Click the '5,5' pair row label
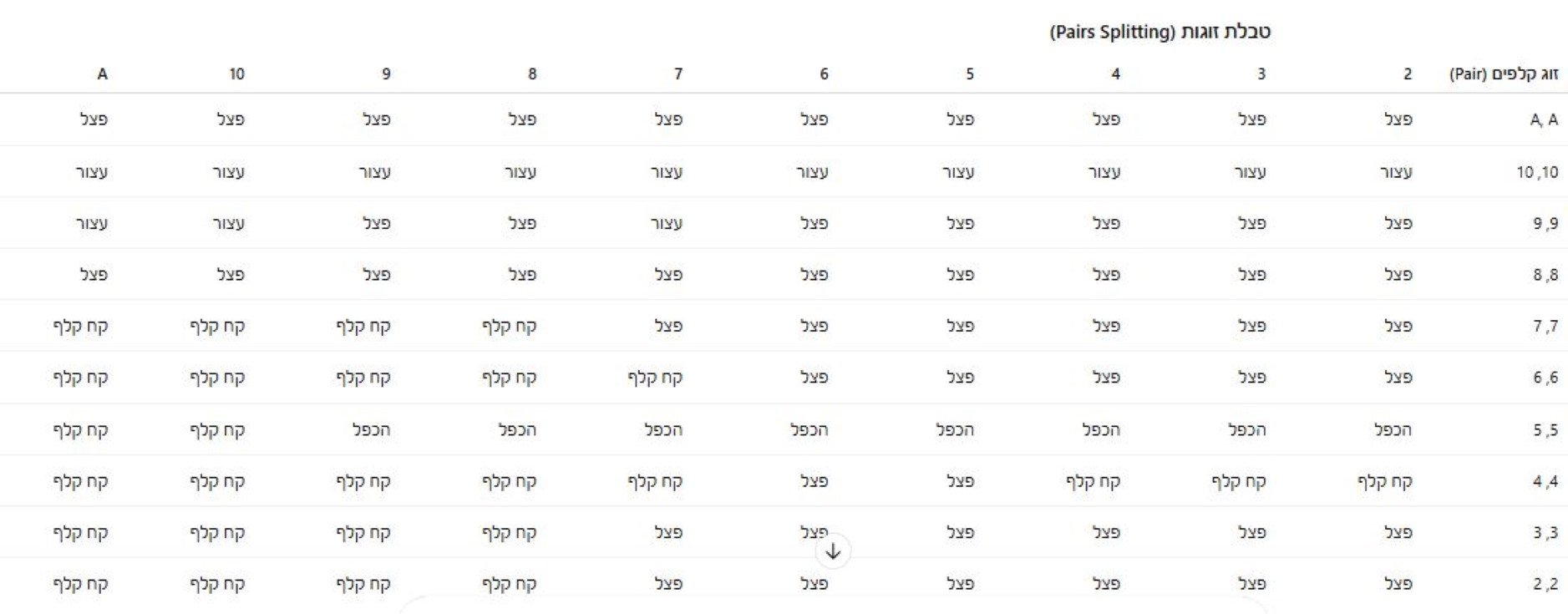 coord(1545,430)
